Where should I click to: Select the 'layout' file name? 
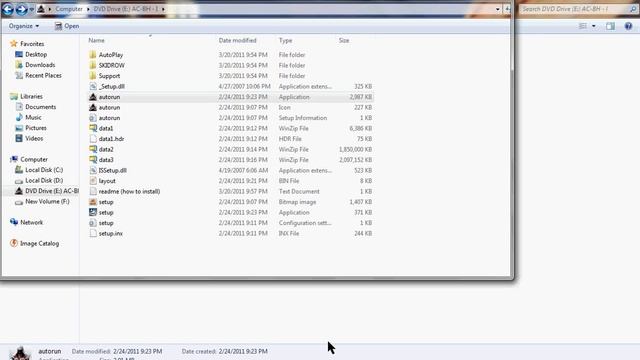107,181
